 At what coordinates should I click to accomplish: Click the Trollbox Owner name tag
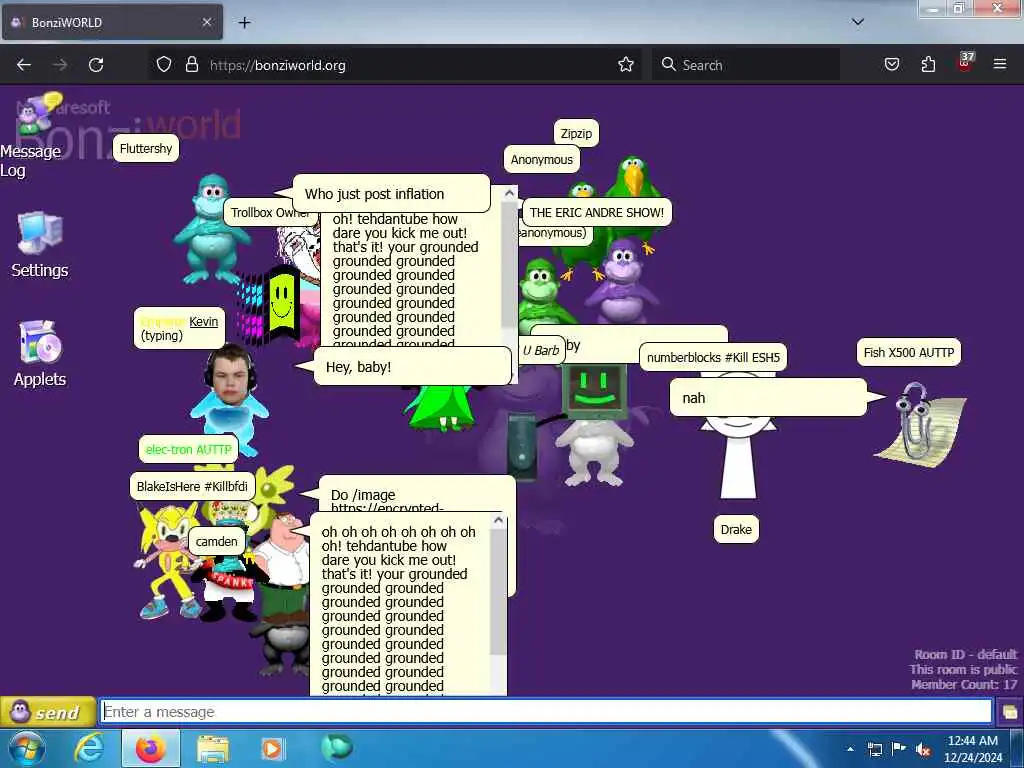tap(270, 212)
